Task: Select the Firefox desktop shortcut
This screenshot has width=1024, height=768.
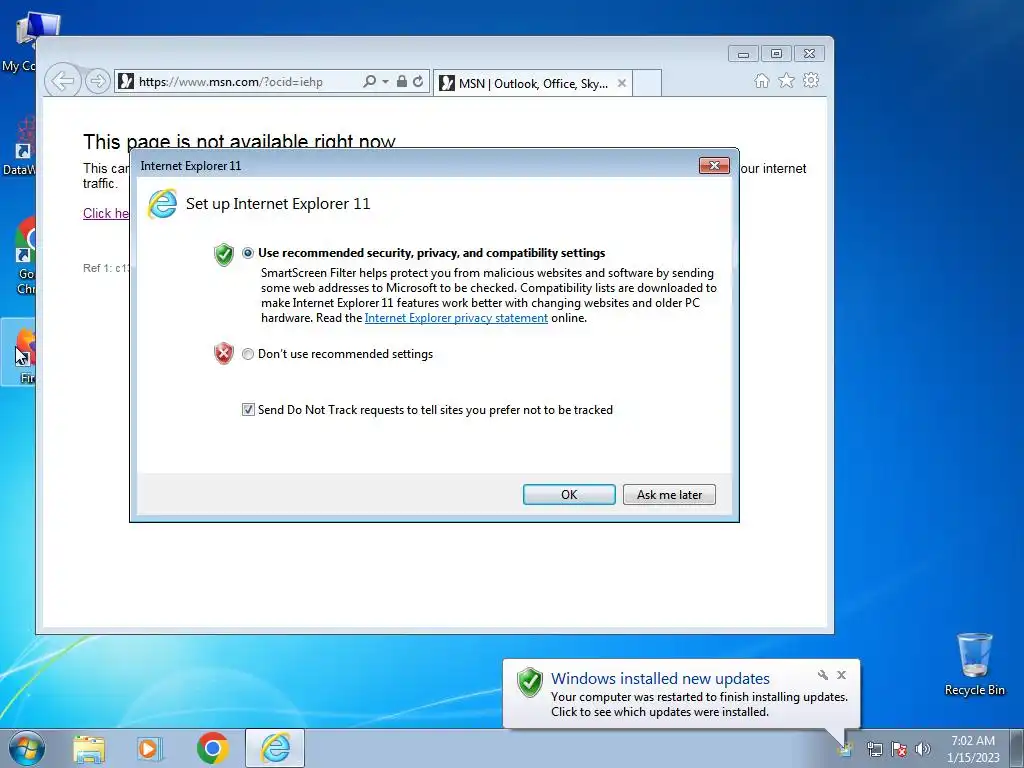Action: click(18, 353)
